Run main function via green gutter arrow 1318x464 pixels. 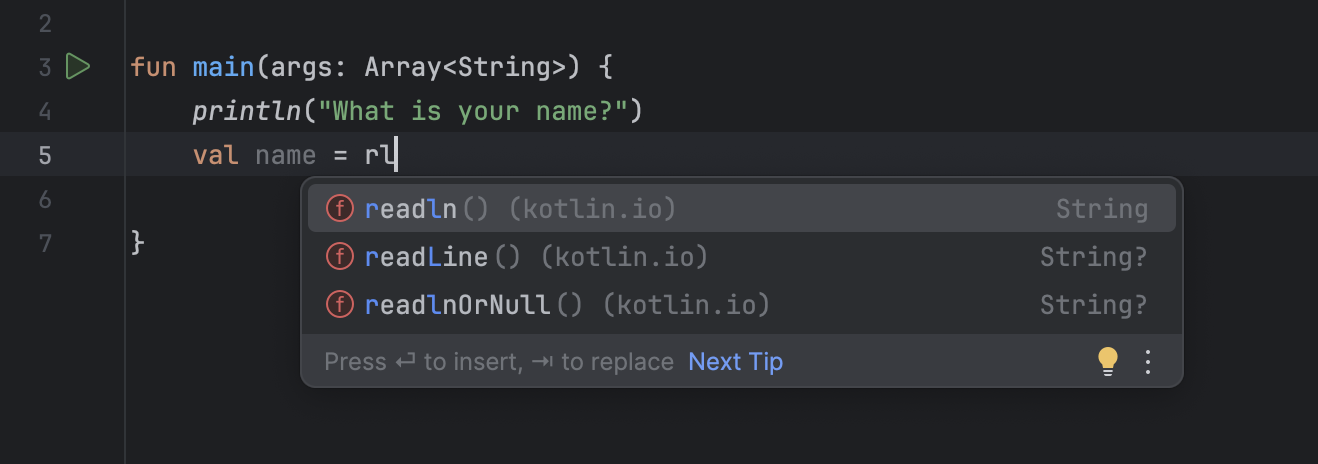coord(77,67)
